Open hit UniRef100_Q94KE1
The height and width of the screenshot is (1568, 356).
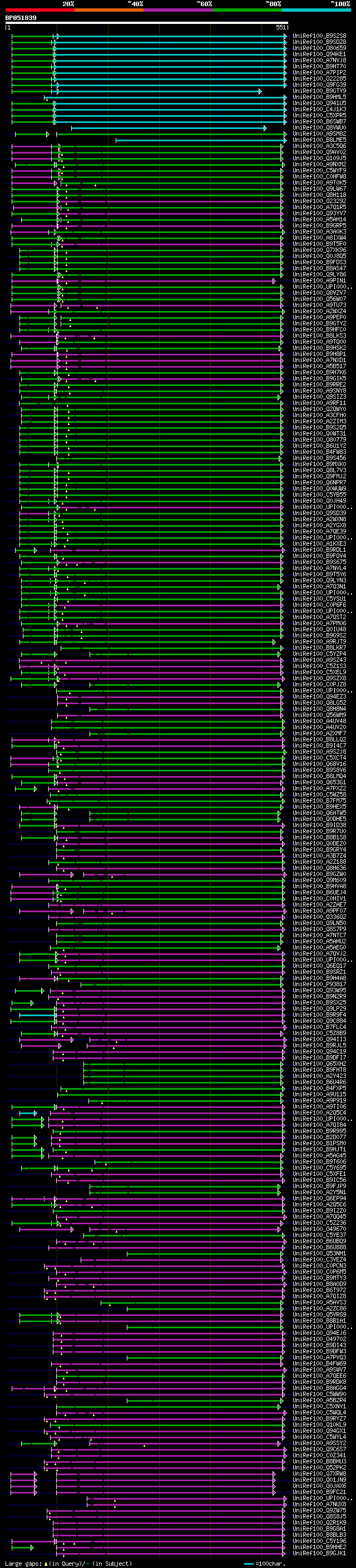319,54
